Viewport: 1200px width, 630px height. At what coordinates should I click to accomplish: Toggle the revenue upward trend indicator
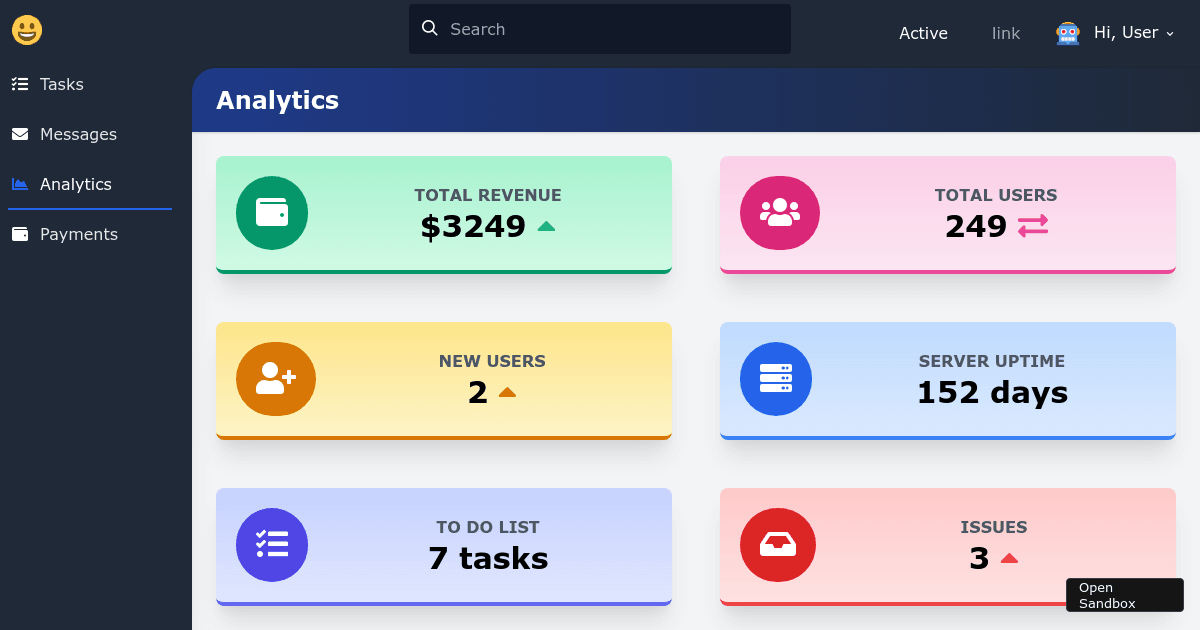[546, 226]
